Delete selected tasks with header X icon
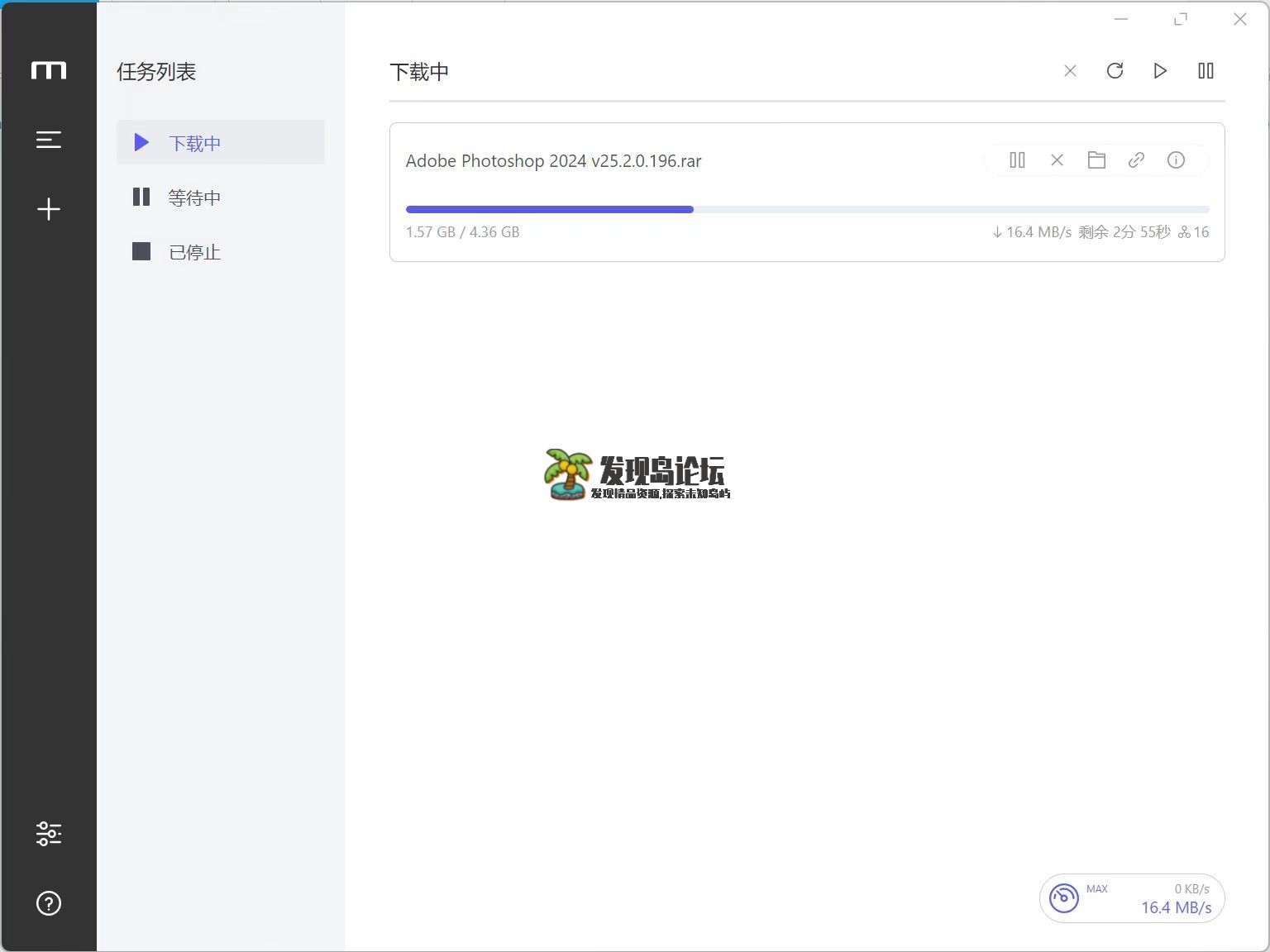Viewport: 1270px width, 952px height. coord(1070,71)
